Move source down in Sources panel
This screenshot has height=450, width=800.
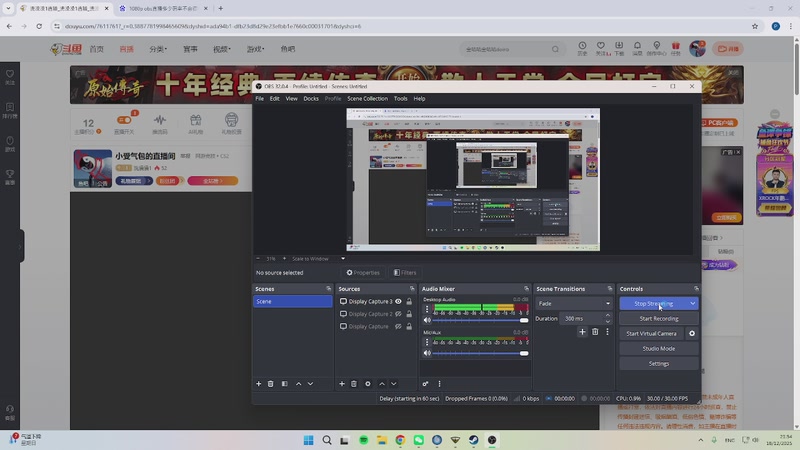pyautogui.click(x=393, y=384)
